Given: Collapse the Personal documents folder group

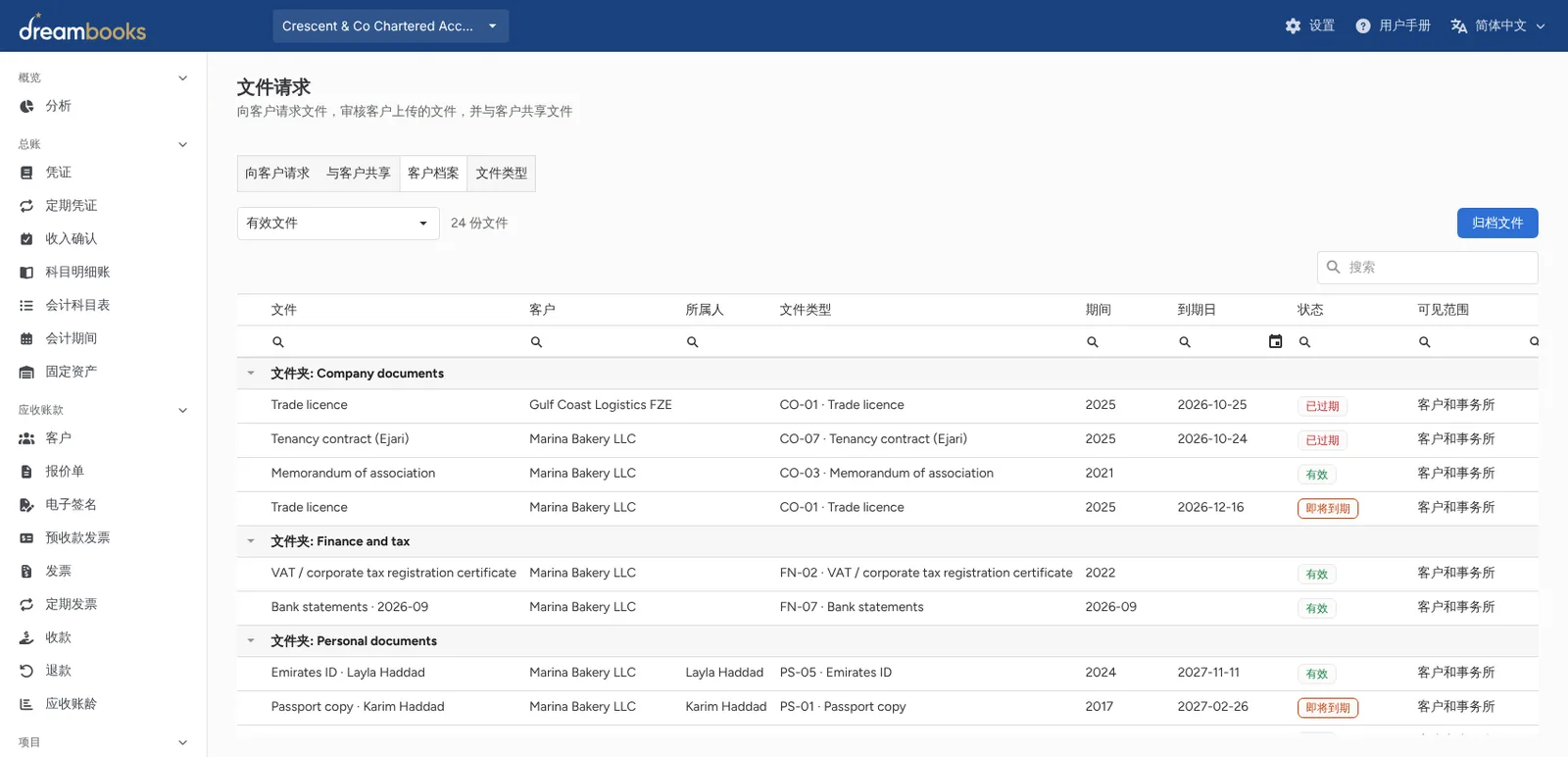Looking at the screenshot, I should [251, 641].
